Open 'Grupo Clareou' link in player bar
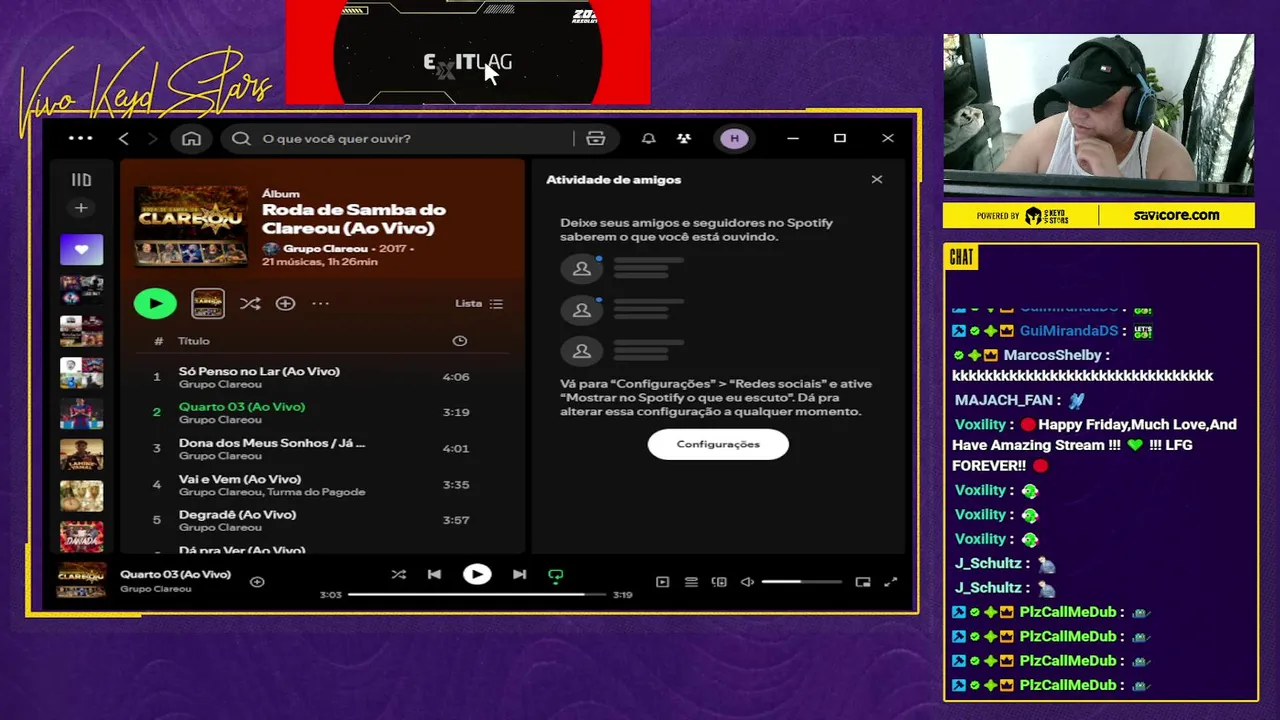 (x=155, y=589)
